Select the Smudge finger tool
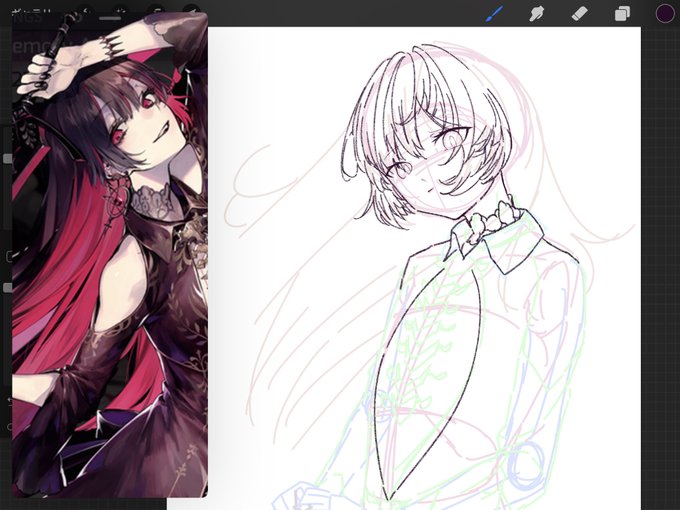Screen dimensions: 680x510 pyautogui.click(x=537, y=13)
